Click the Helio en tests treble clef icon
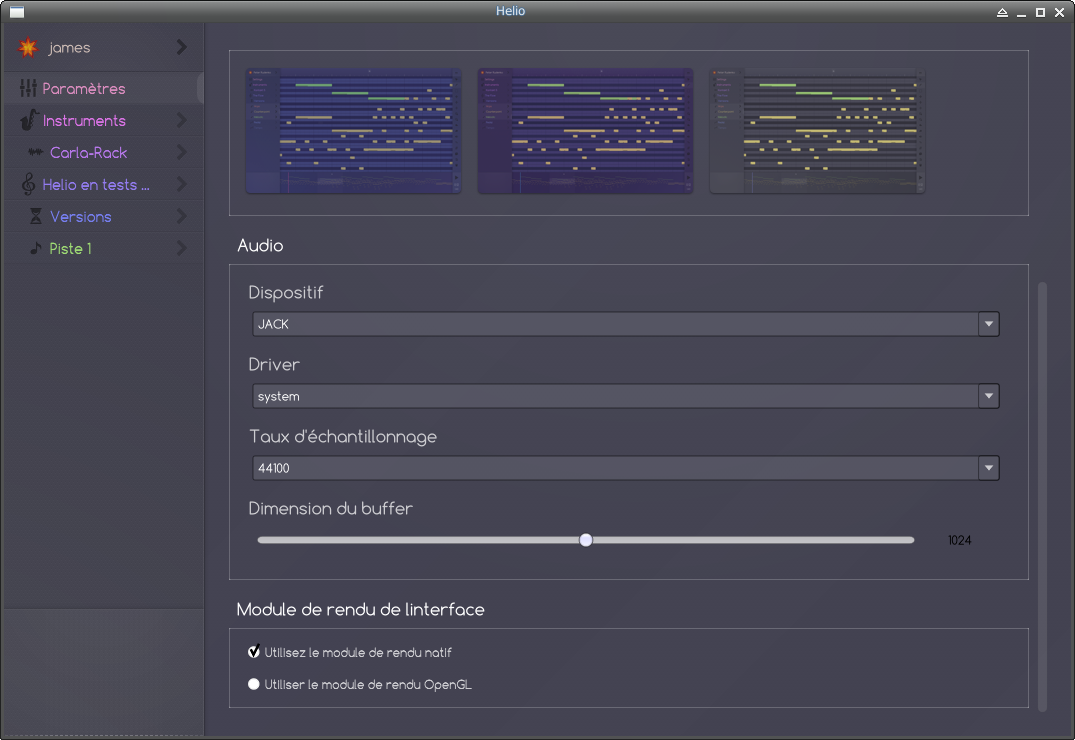 28,184
